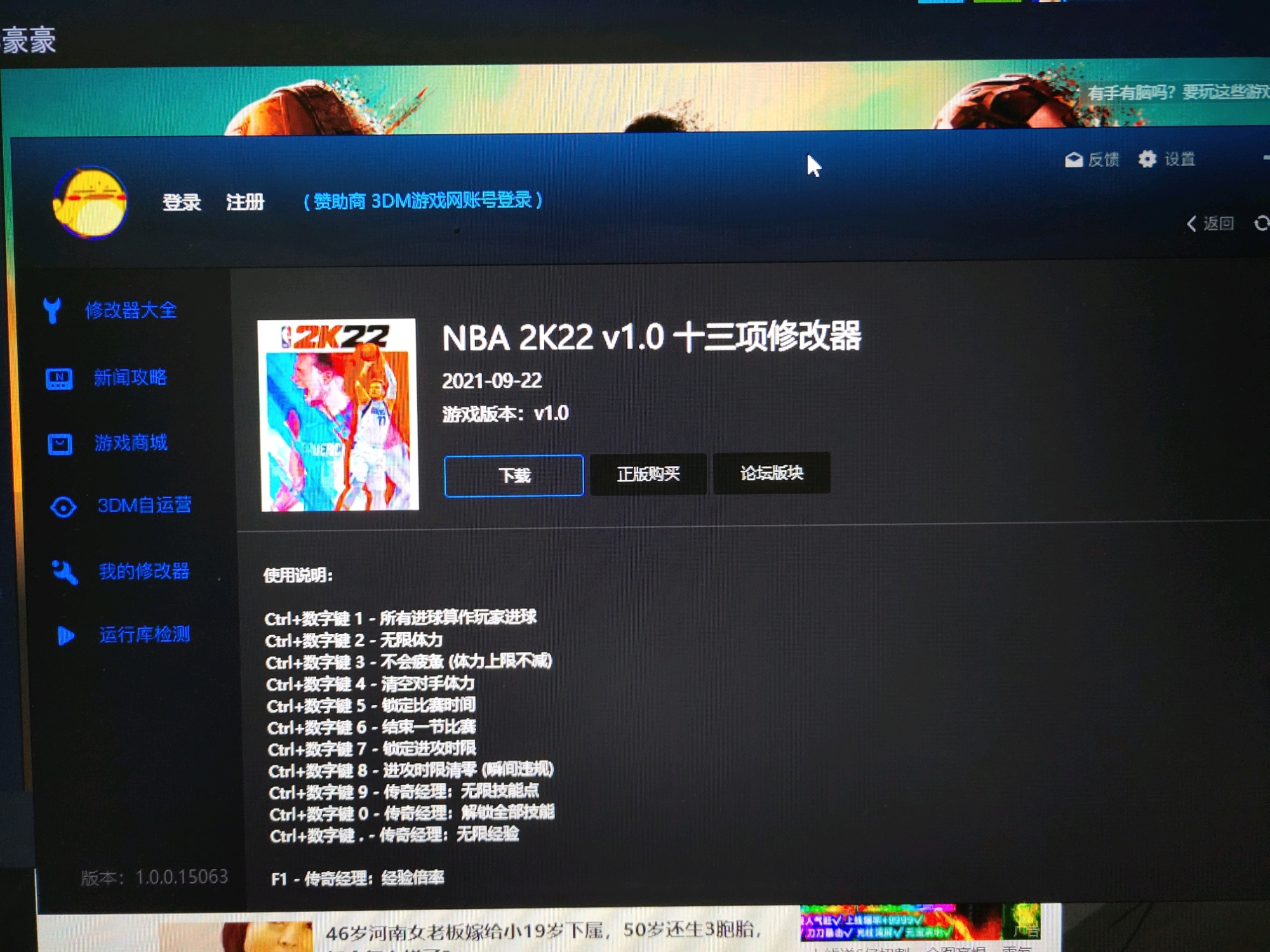Click the 我的修改器 wrench icon
Viewport: 1270px width, 952px height.
click(64, 572)
